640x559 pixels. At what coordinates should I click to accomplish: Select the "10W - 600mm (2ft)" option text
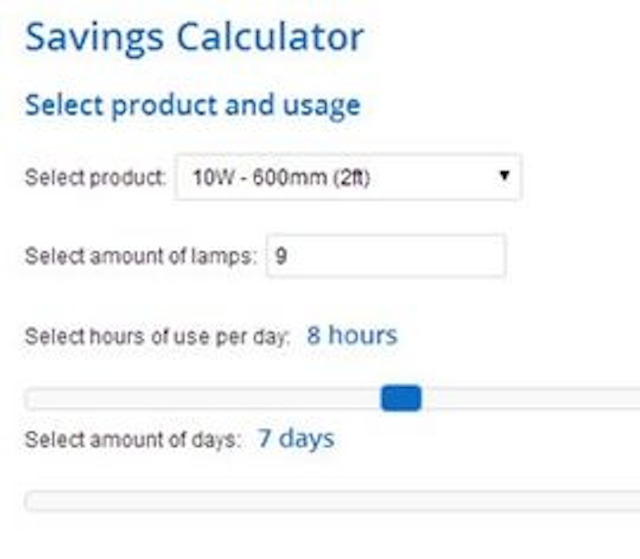click(x=281, y=178)
